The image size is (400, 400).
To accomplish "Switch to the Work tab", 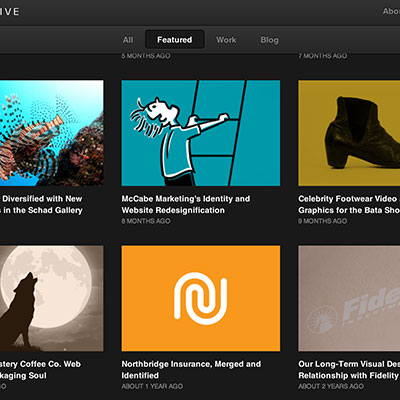I will click(226, 40).
